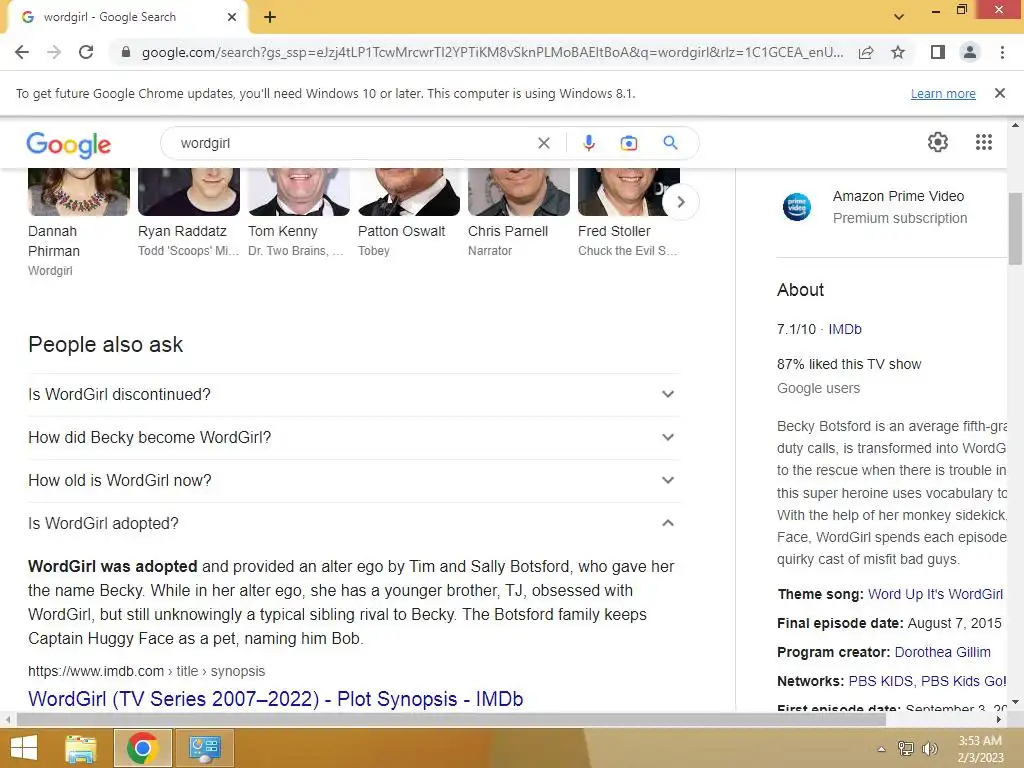Open Dorothea Gillim program creator link
1024x768 pixels.
942,652
